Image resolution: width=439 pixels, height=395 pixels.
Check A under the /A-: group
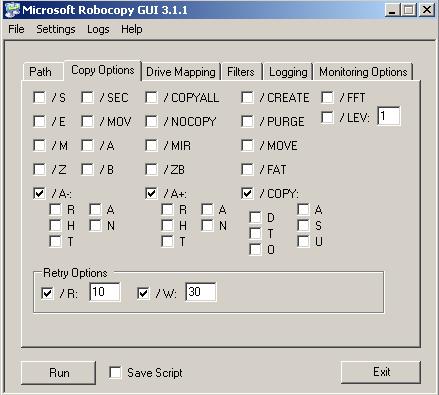click(x=96, y=210)
